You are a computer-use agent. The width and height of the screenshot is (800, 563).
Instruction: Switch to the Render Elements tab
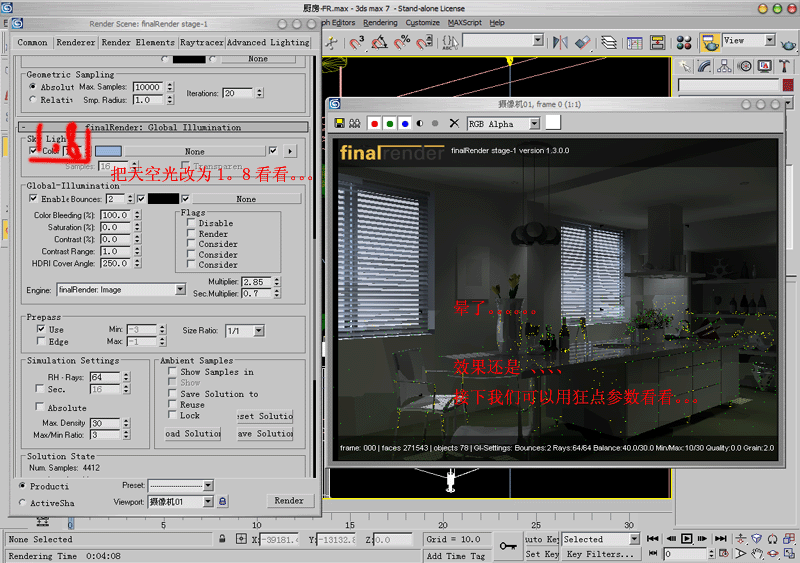coord(138,42)
